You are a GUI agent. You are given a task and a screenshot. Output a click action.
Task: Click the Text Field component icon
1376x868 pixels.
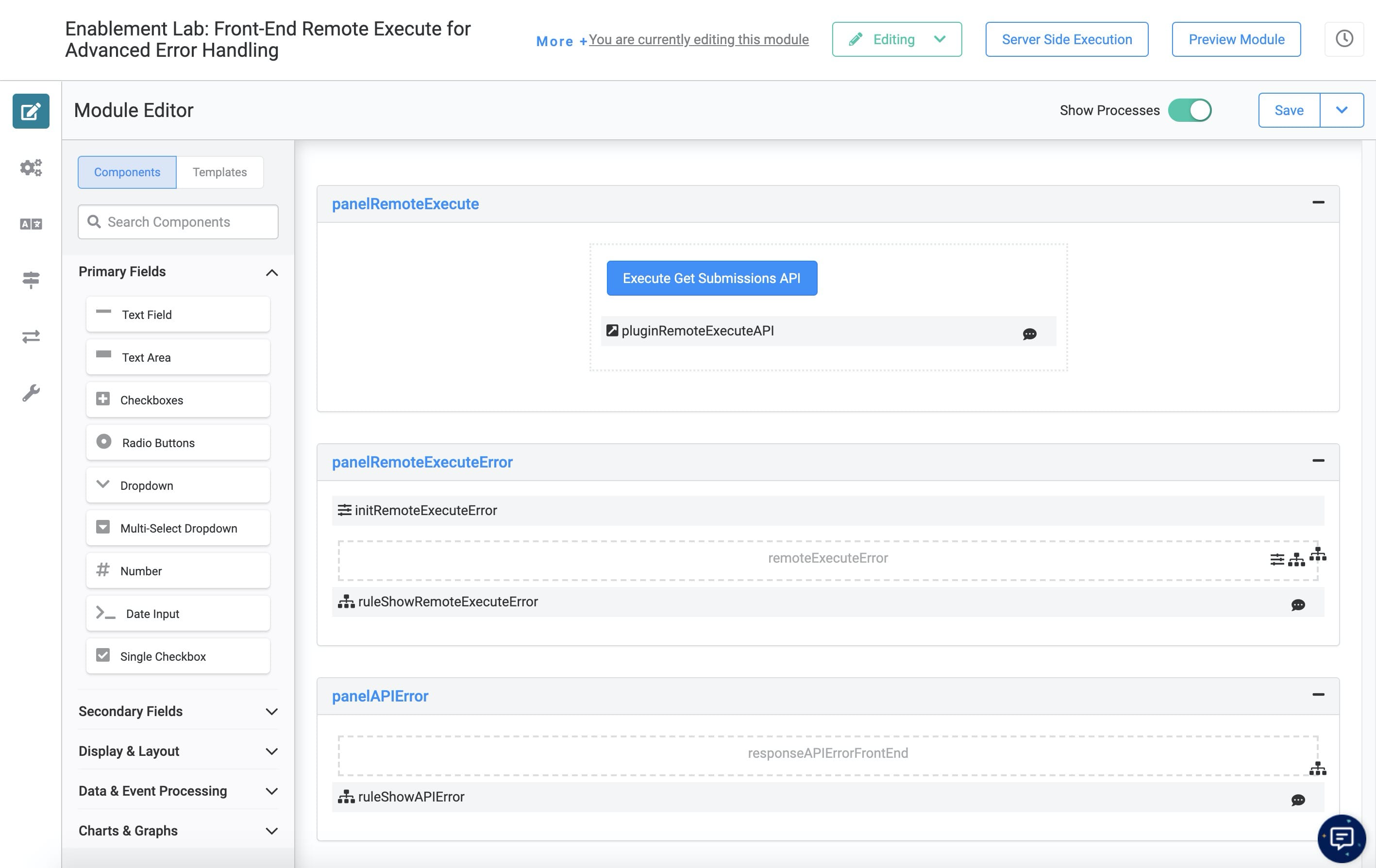tap(103, 312)
